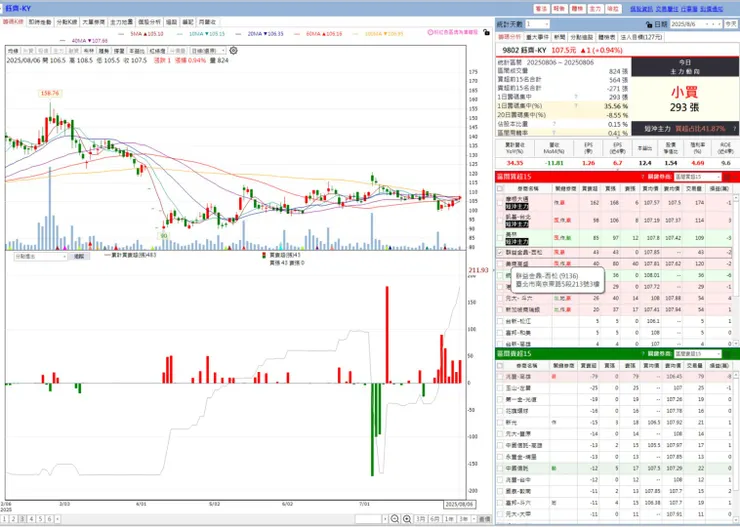Check the 玉山-左營 row checkbox
The width and height of the screenshot is (740, 527).
tap(500, 388)
